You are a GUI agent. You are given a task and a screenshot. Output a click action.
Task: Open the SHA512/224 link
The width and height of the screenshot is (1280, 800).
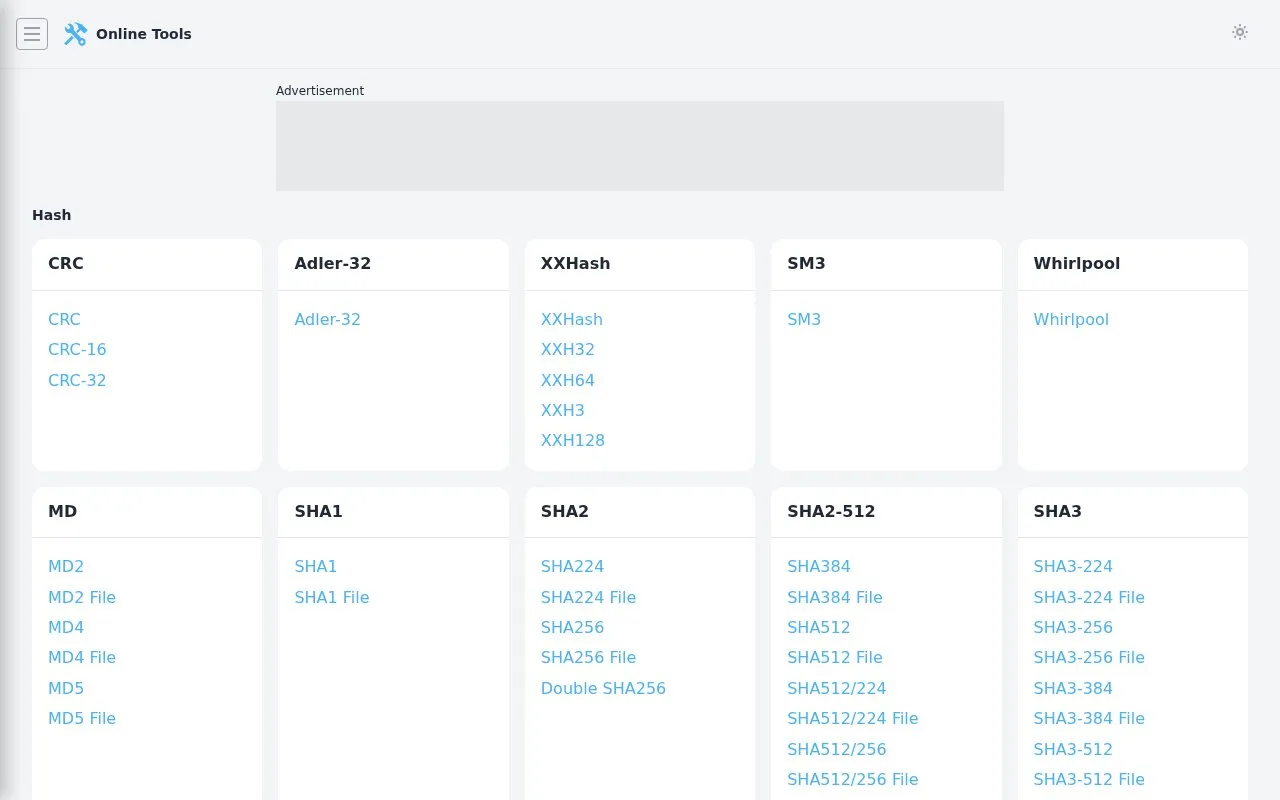point(837,688)
